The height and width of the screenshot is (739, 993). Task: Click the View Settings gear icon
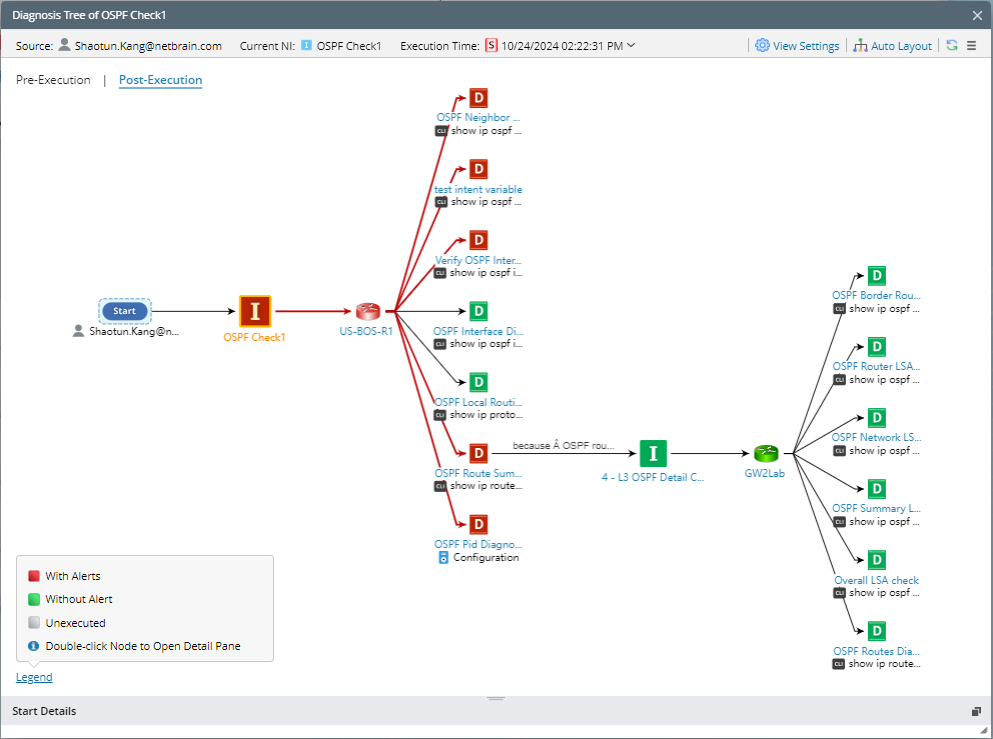(x=762, y=46)
